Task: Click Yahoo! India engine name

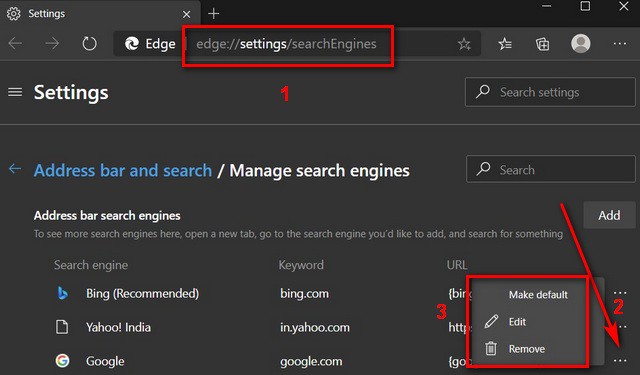Action: [118, 327]
